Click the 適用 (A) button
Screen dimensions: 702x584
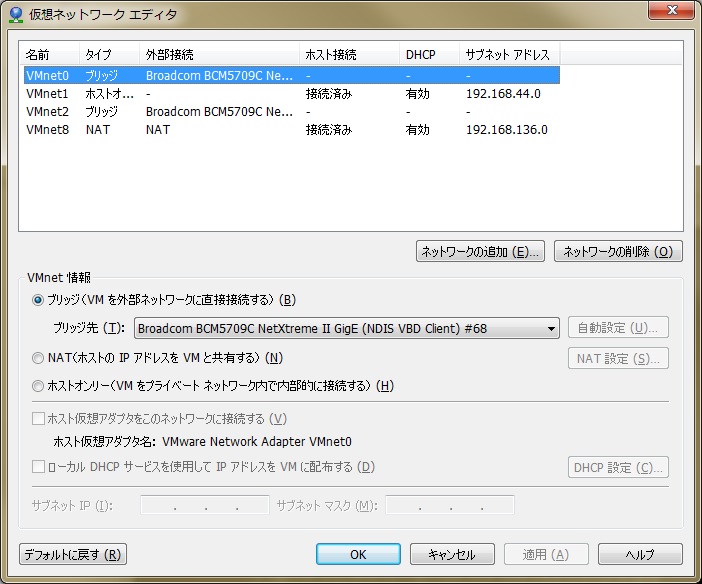point(546,554)
